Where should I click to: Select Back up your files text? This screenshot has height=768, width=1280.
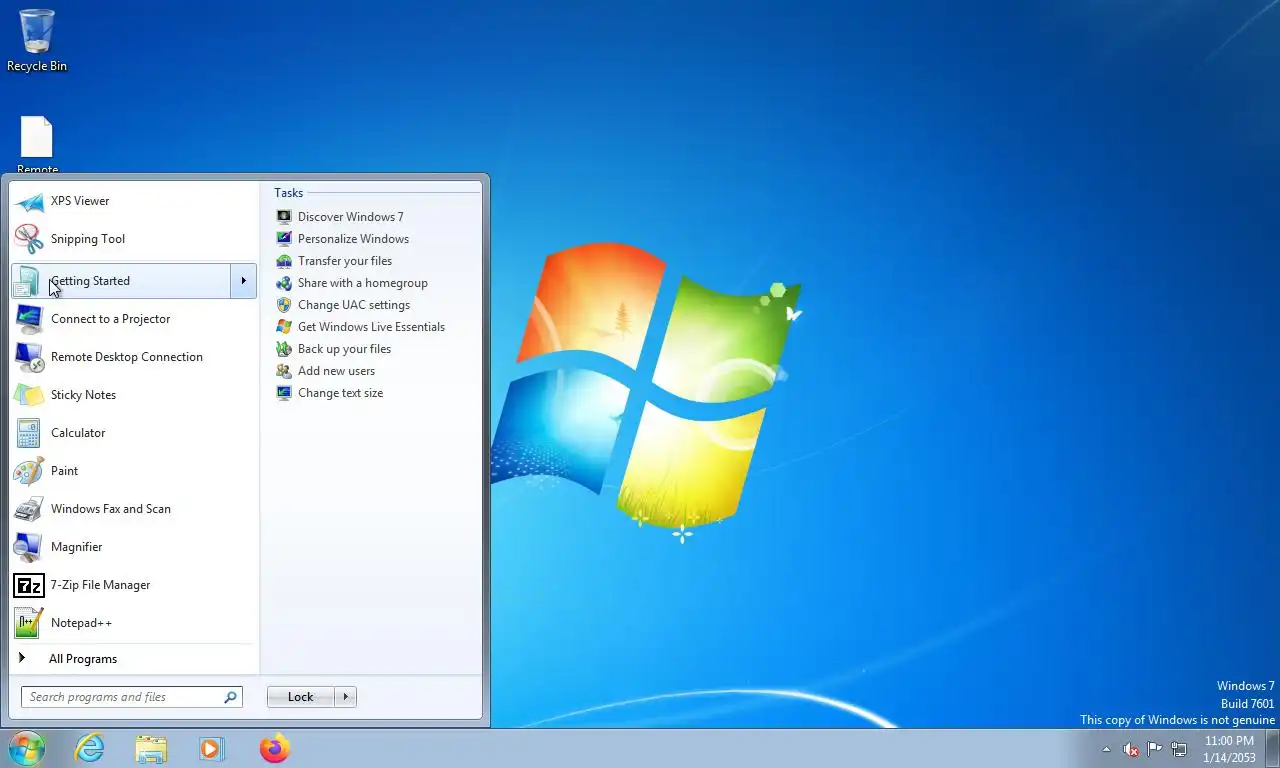[x=344, y=349]
